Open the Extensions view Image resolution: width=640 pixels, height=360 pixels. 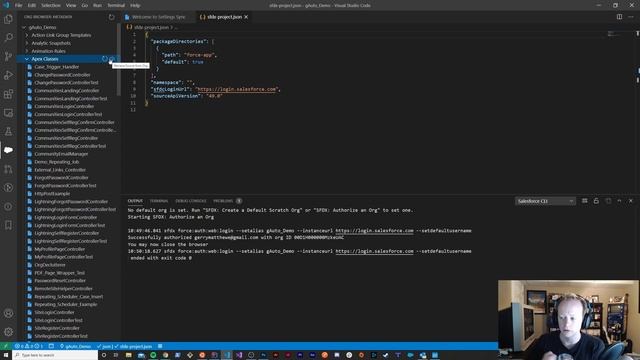[8, 94]
